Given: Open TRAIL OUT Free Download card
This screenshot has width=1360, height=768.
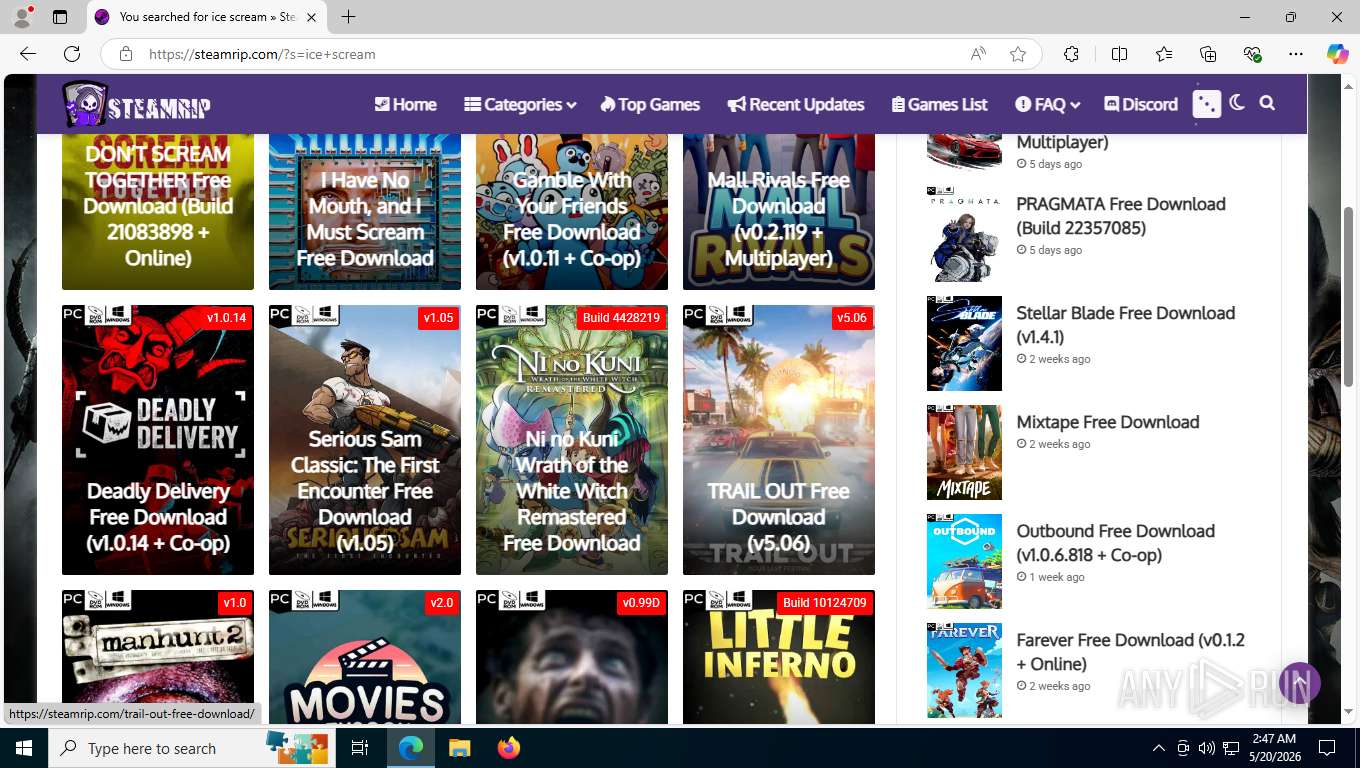Looking at the screenshot, I should tap(779, 440).
